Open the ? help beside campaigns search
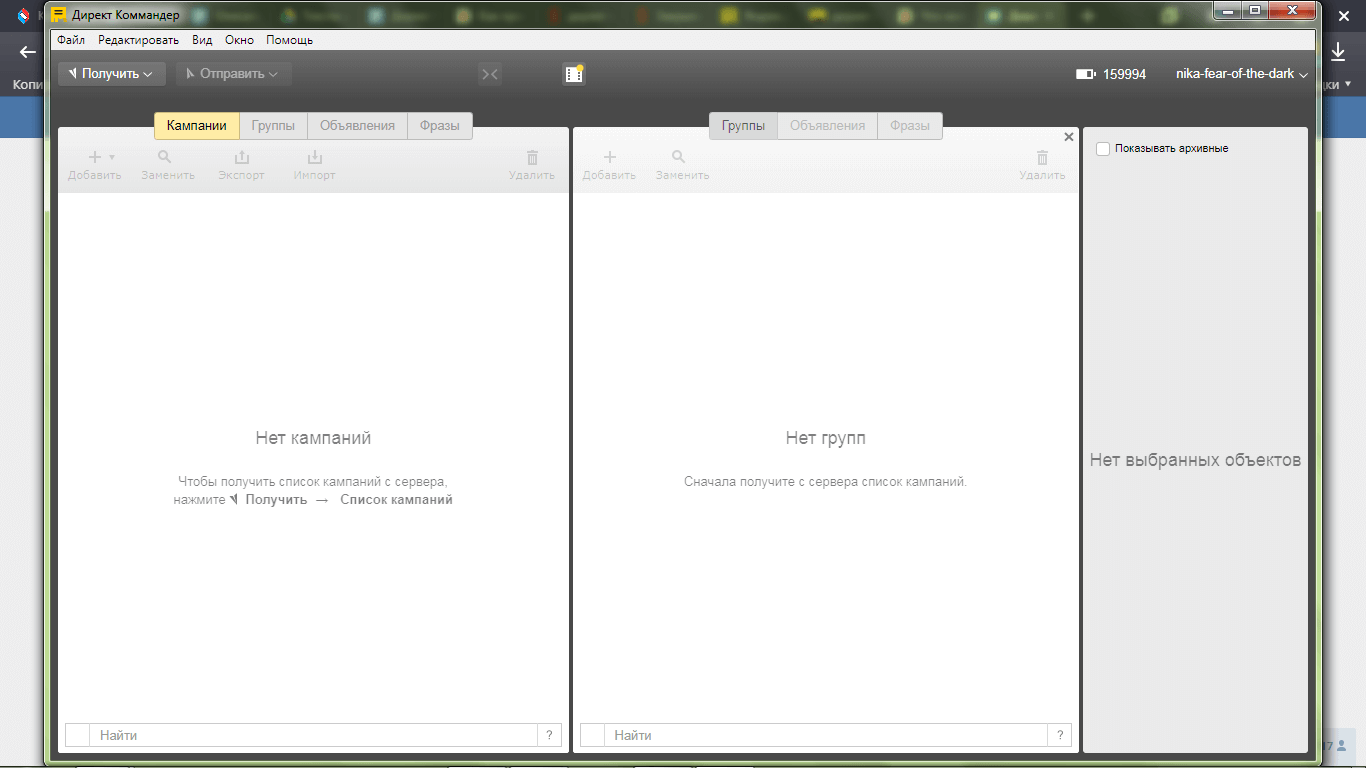The image size is (1366, 768). pyautogui.click(x=549, y=735)
